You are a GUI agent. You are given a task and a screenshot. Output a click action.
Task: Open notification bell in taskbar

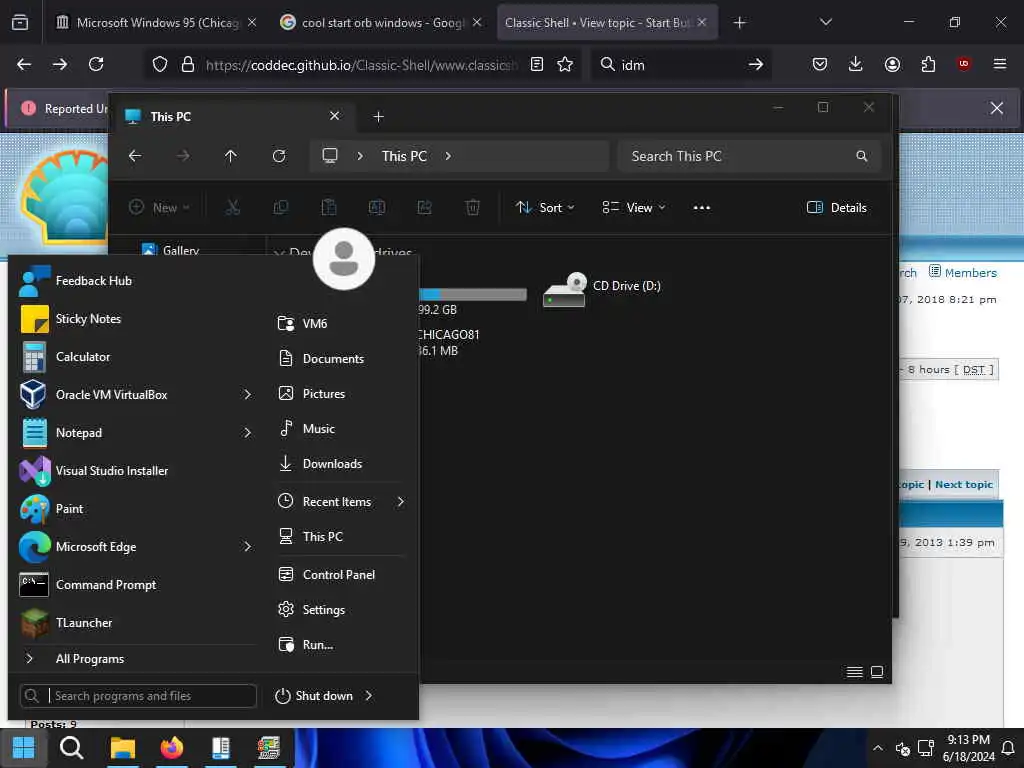(x=1008, y=748)
